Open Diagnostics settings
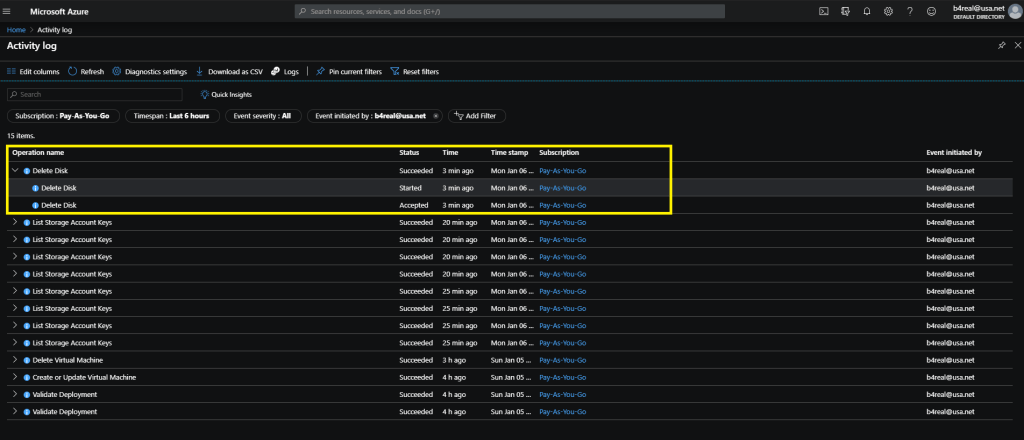 click(150, 72)
